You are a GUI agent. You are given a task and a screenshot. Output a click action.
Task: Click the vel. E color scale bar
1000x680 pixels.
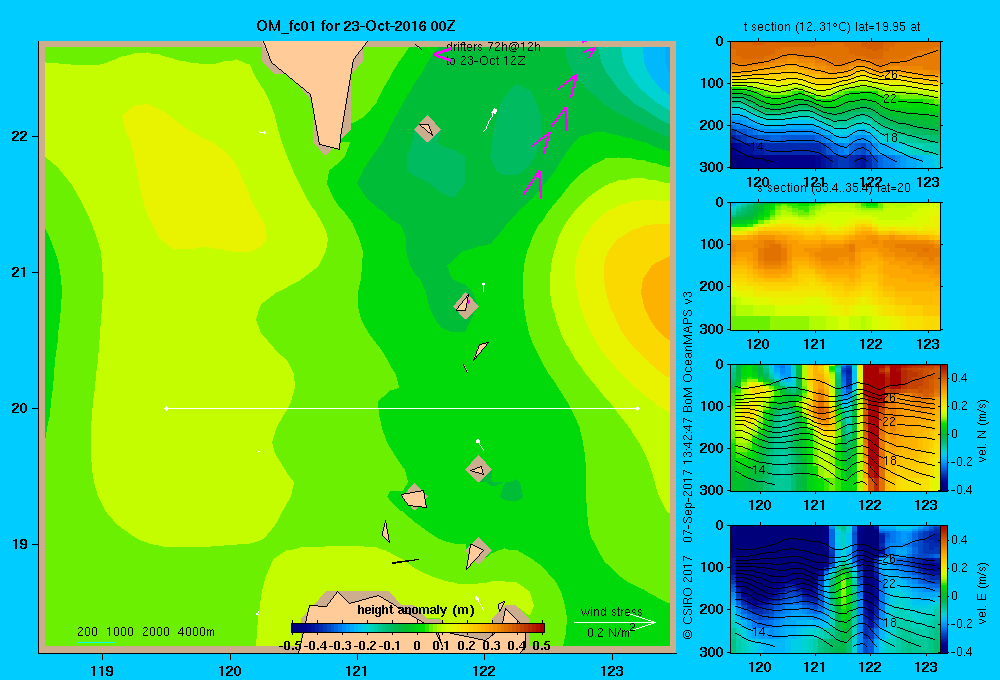click(945, 589)
